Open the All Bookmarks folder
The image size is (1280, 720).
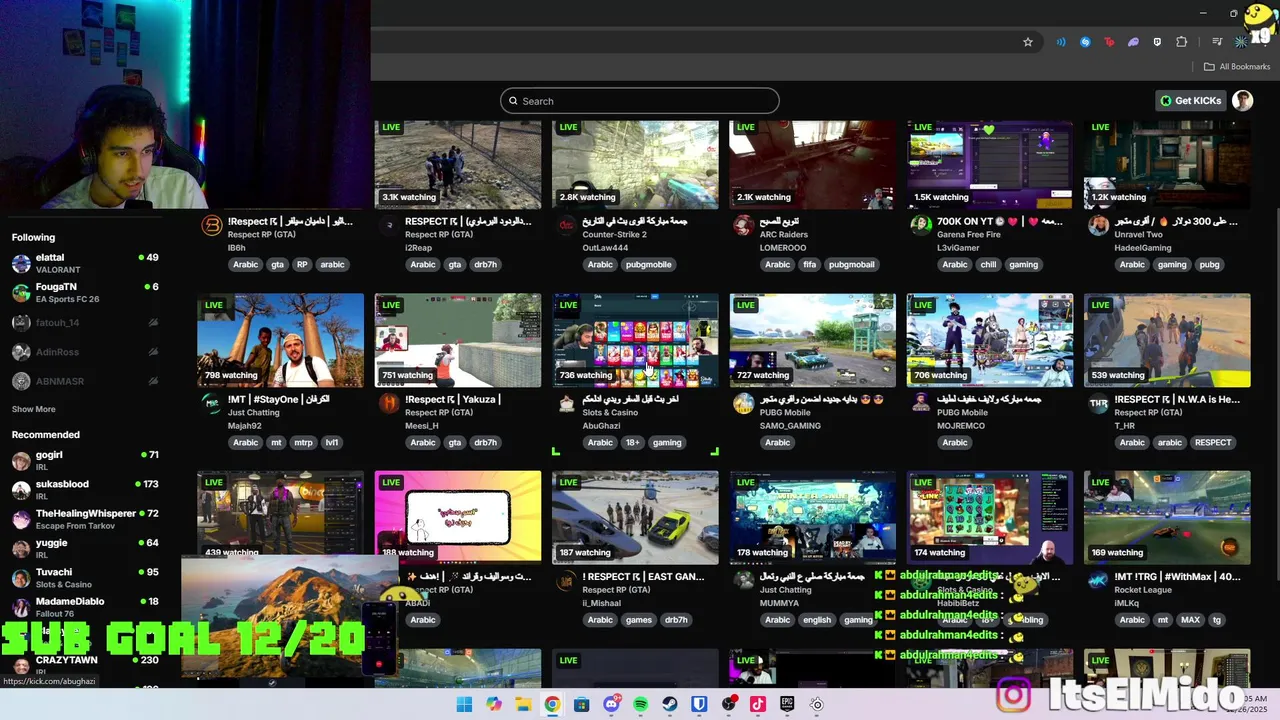[1237, 67]
